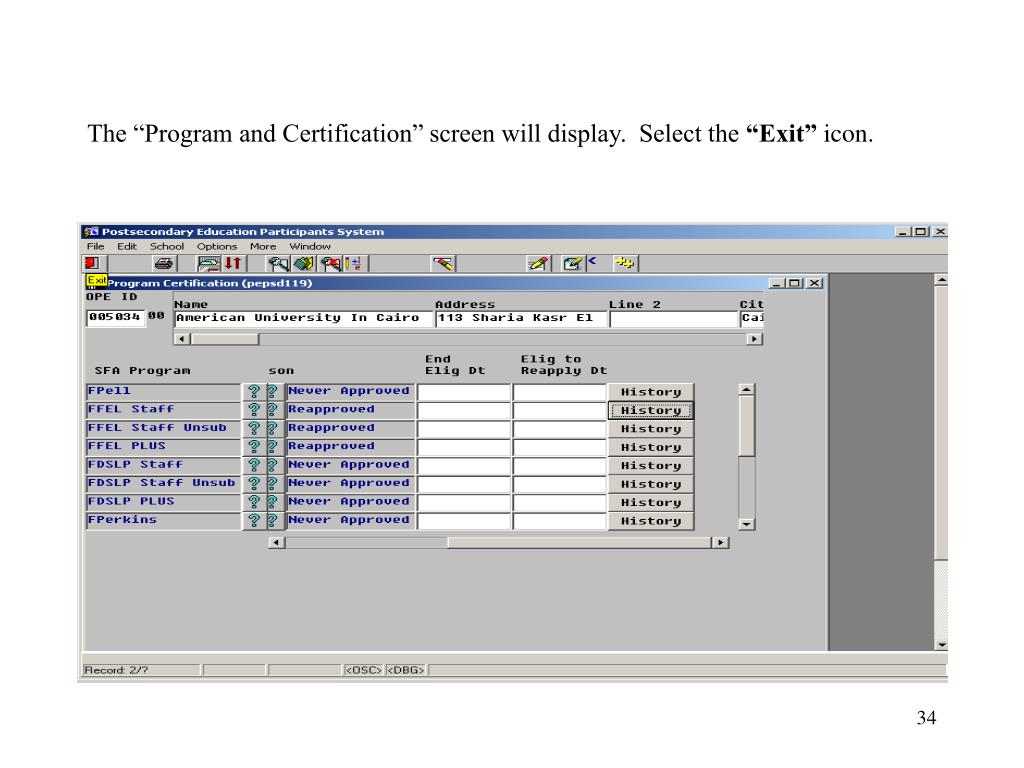Screen dimensions: 1024x768
Task: Click main window scrollbar up arrow
Action: click(x=941, y=280)
